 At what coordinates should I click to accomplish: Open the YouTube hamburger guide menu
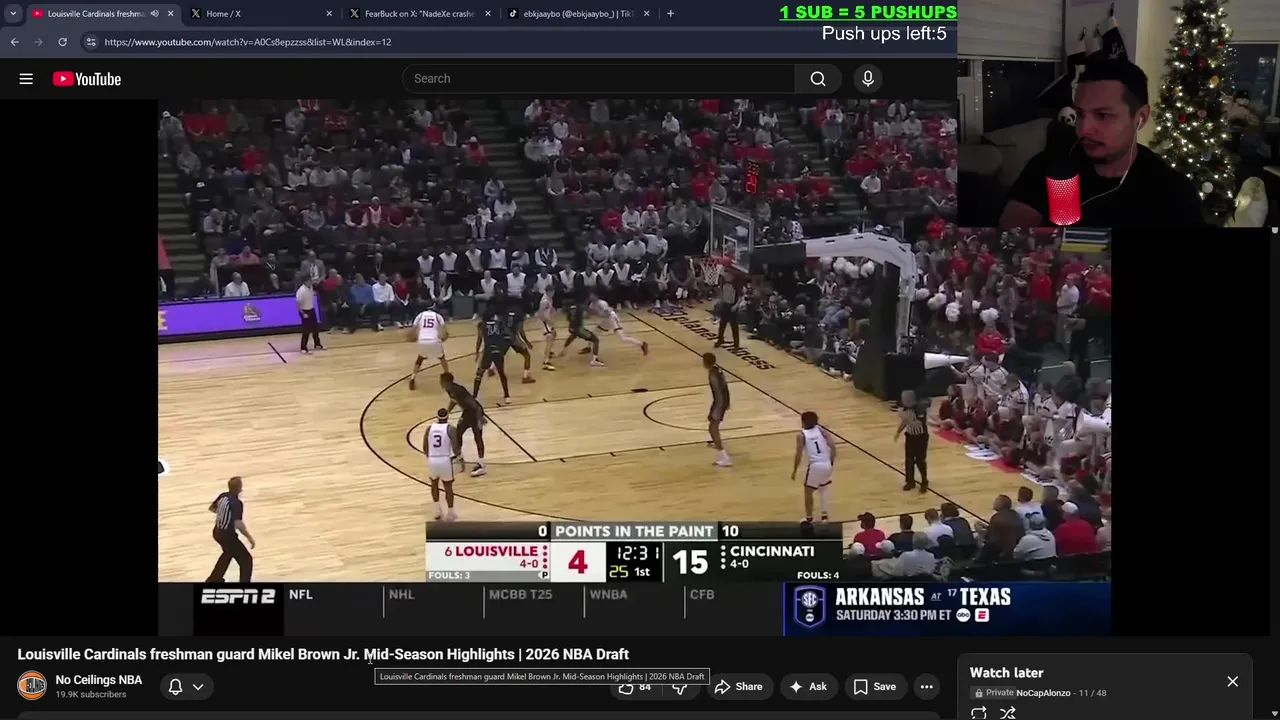pyautogui.click(x=26, y=79)
